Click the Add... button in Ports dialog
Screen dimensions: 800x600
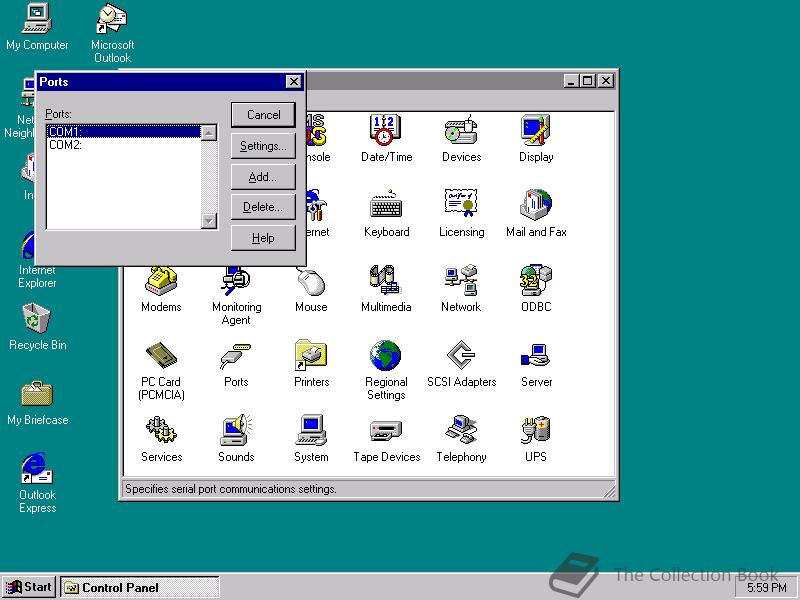263,177
